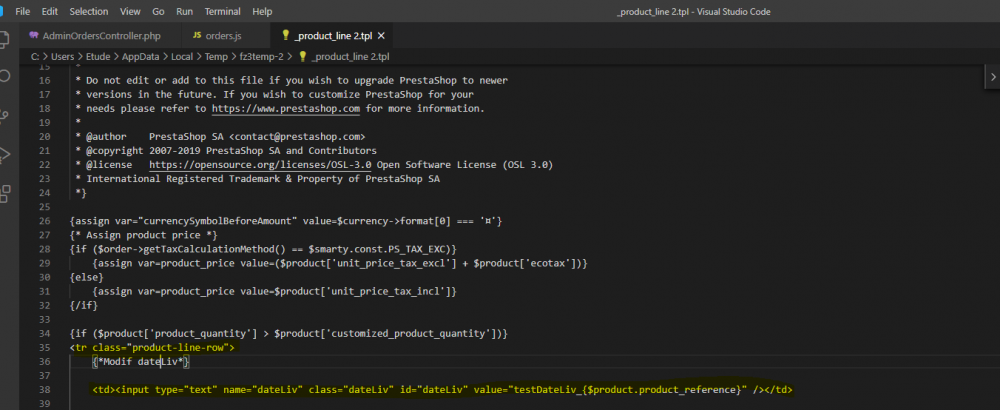This screenshot has height=410, width=1000.
Task: Open the Help menu
Action: click(261, 11)
